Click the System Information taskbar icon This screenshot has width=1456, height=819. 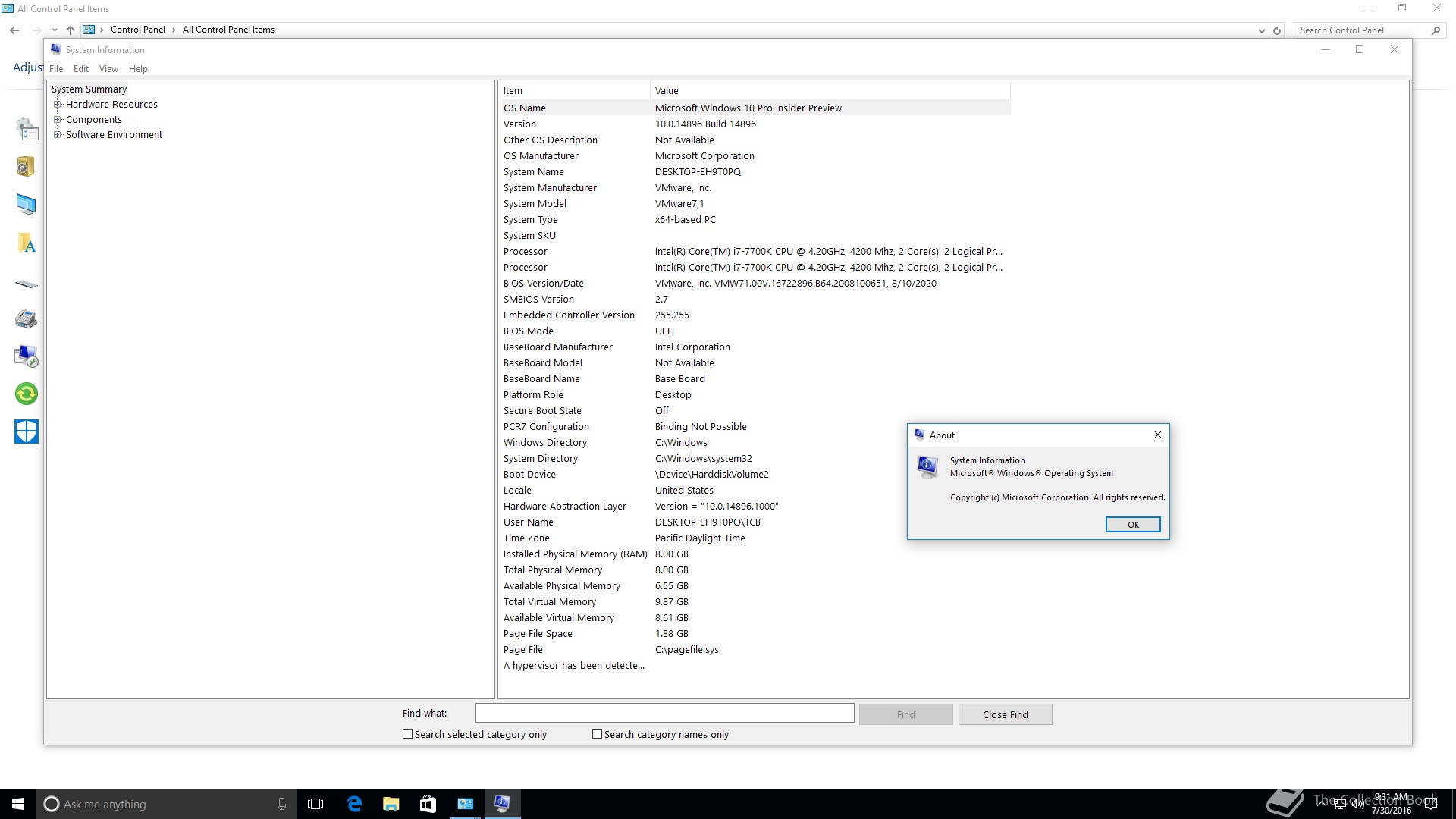502,804
